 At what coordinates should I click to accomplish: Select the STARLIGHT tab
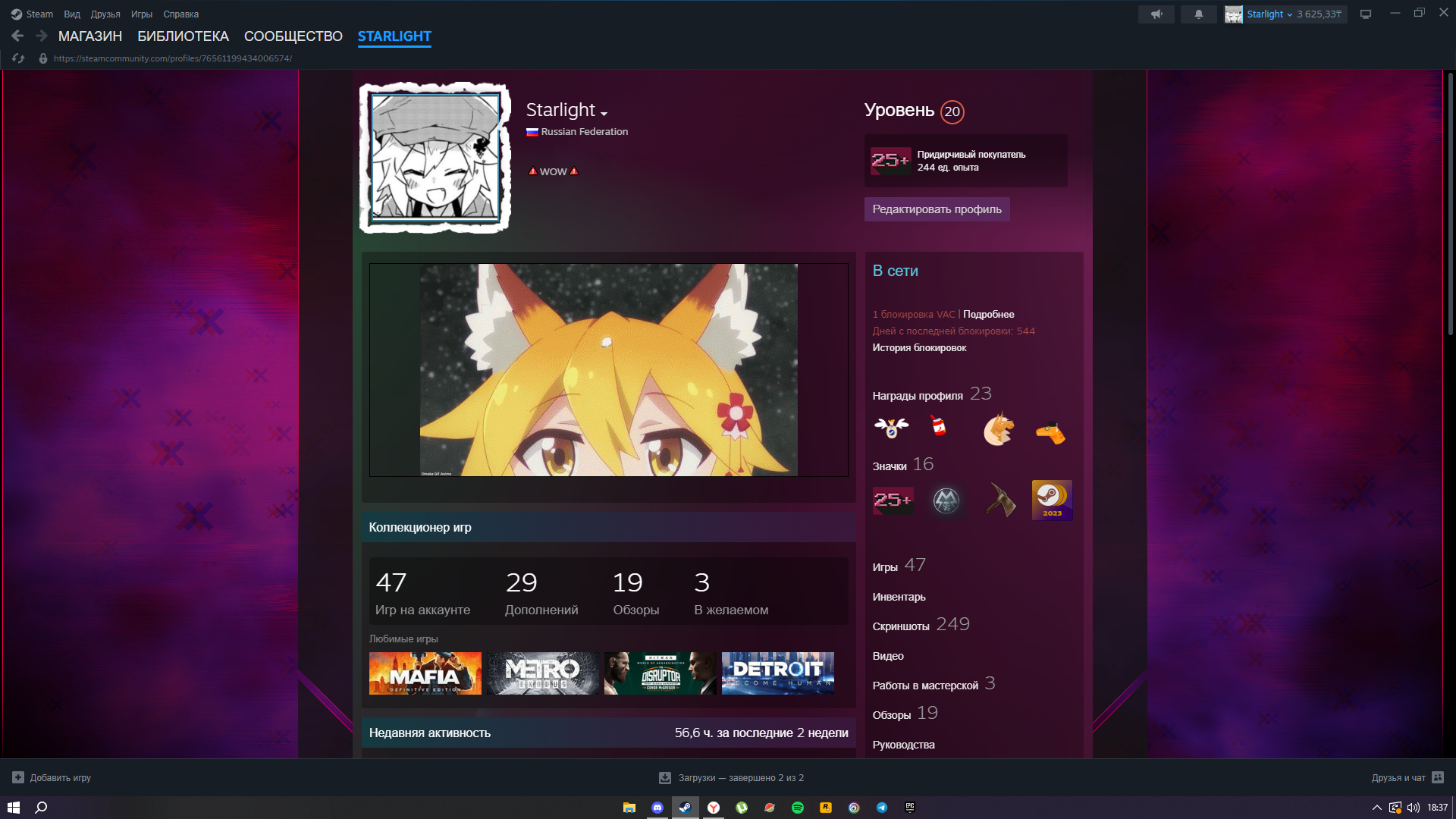tap(394, 36)
